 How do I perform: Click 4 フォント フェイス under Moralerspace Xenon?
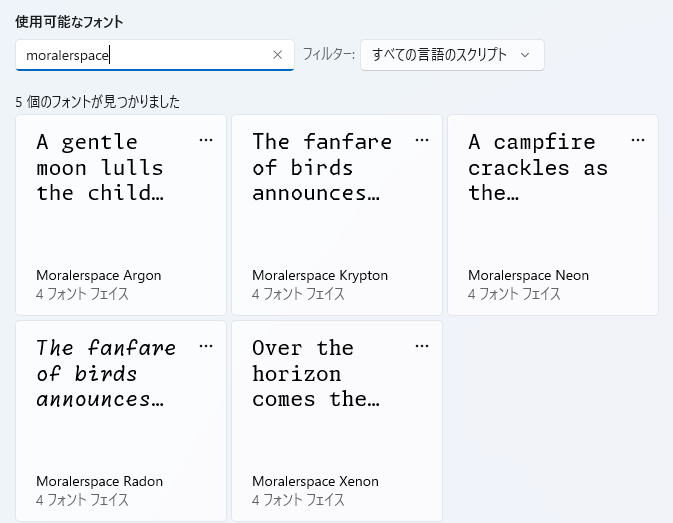pos(298,500)
